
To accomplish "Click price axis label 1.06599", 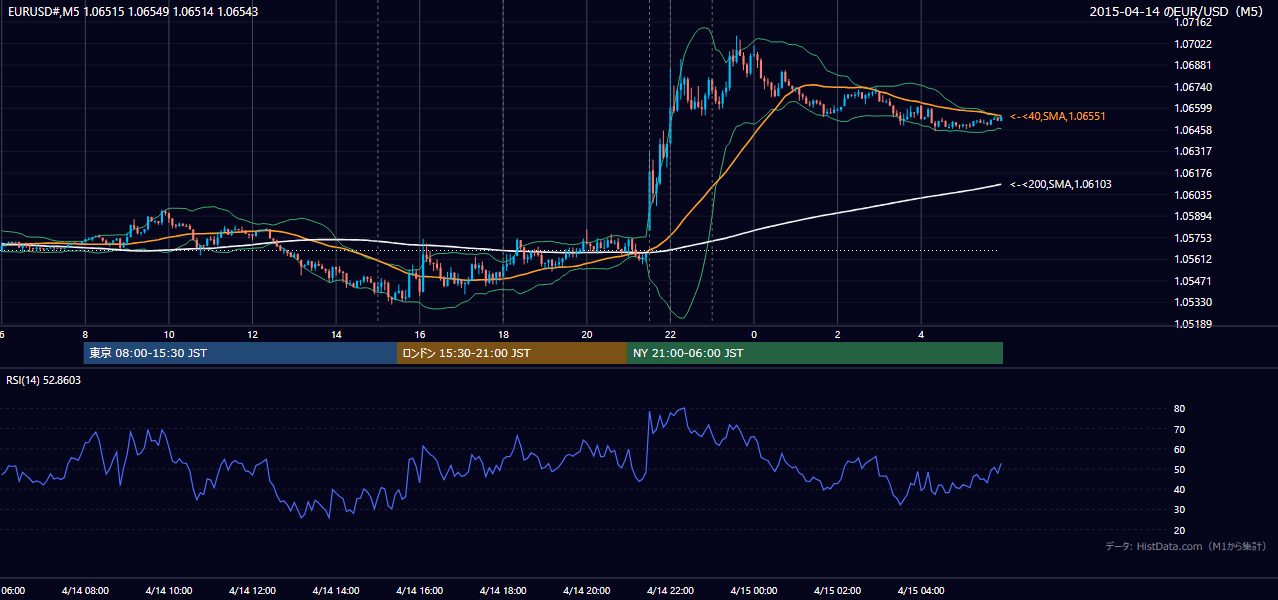I will [1194, 109].
